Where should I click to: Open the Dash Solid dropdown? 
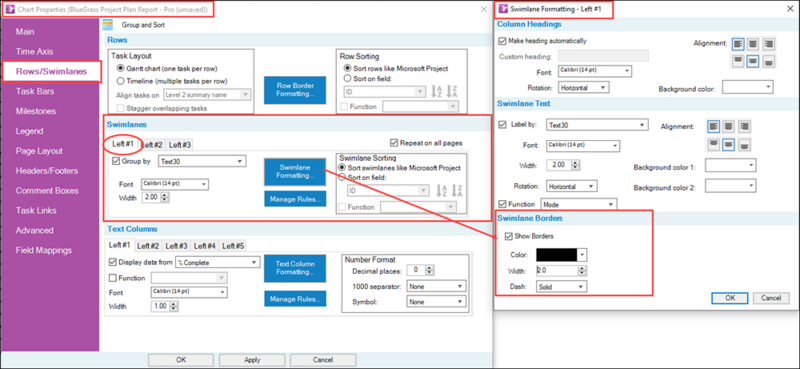coord(561,287)
